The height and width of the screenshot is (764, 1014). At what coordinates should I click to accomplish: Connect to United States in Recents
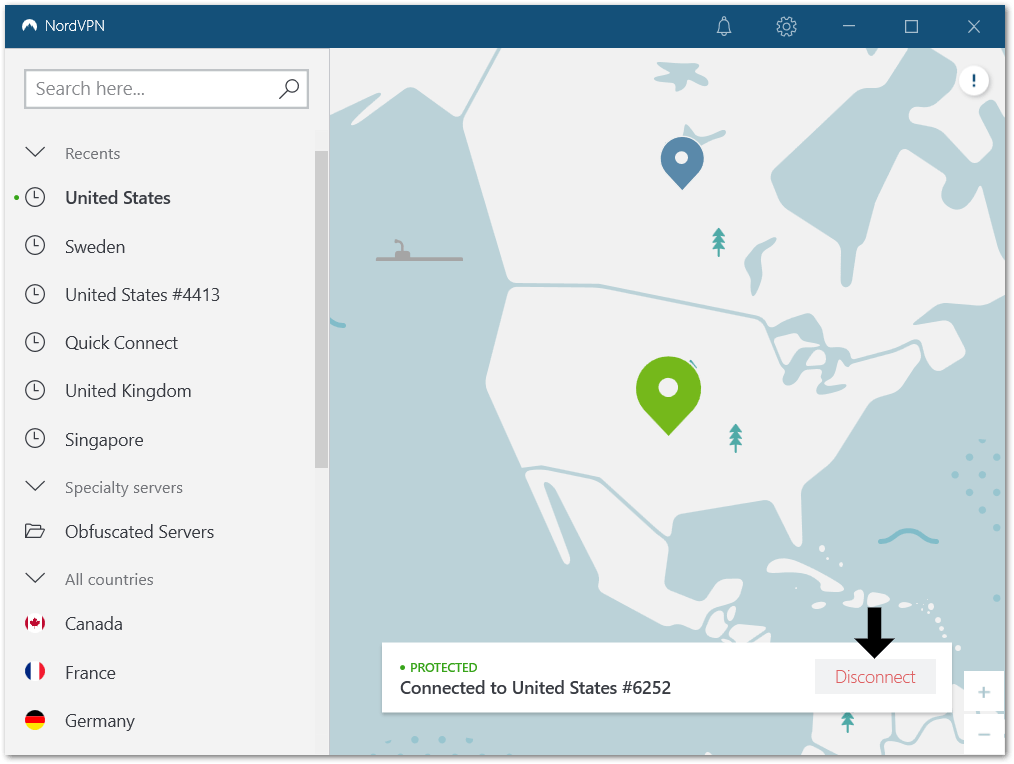click(118, 197)
